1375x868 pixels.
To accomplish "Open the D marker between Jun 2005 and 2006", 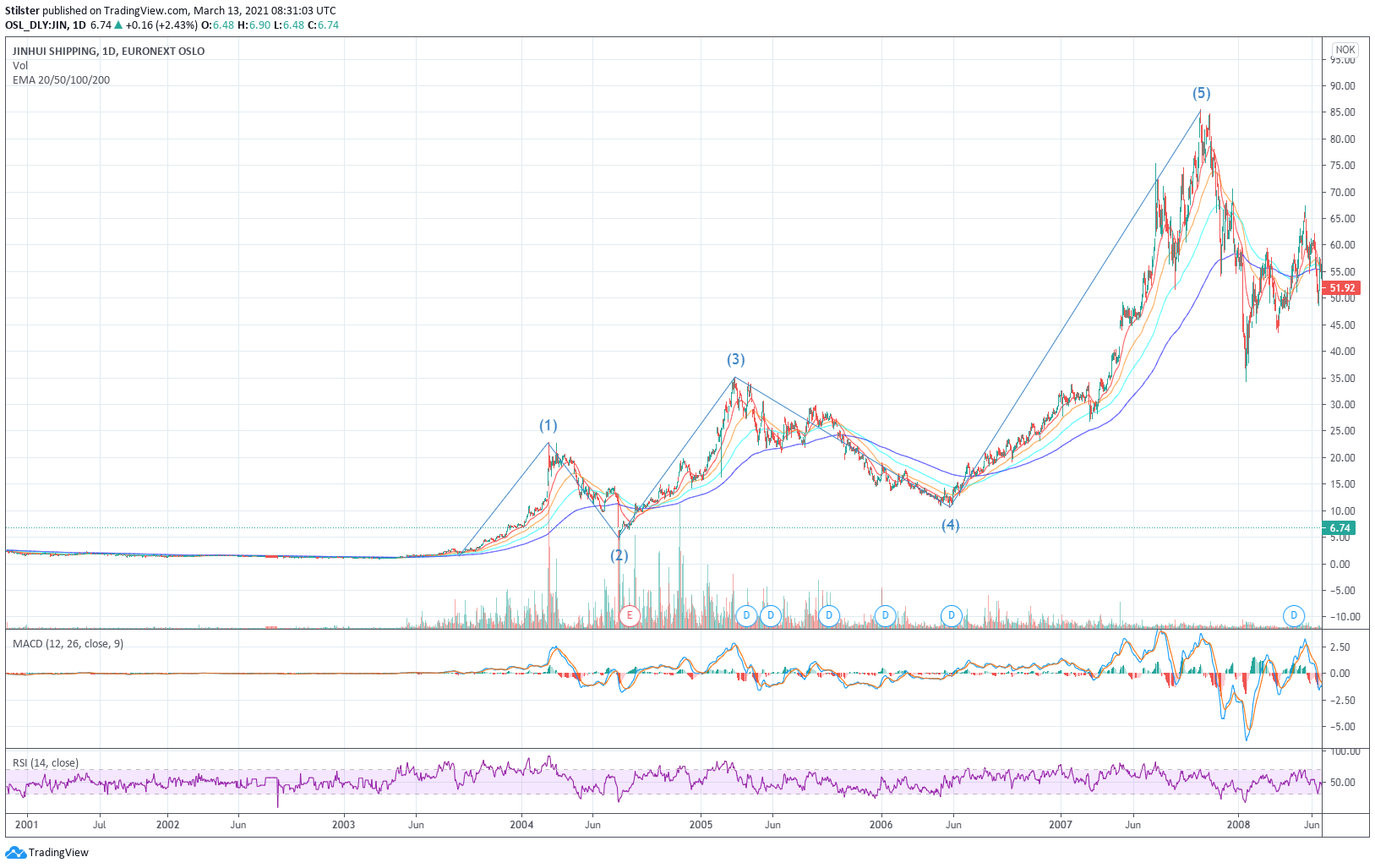I will (829, 615).
